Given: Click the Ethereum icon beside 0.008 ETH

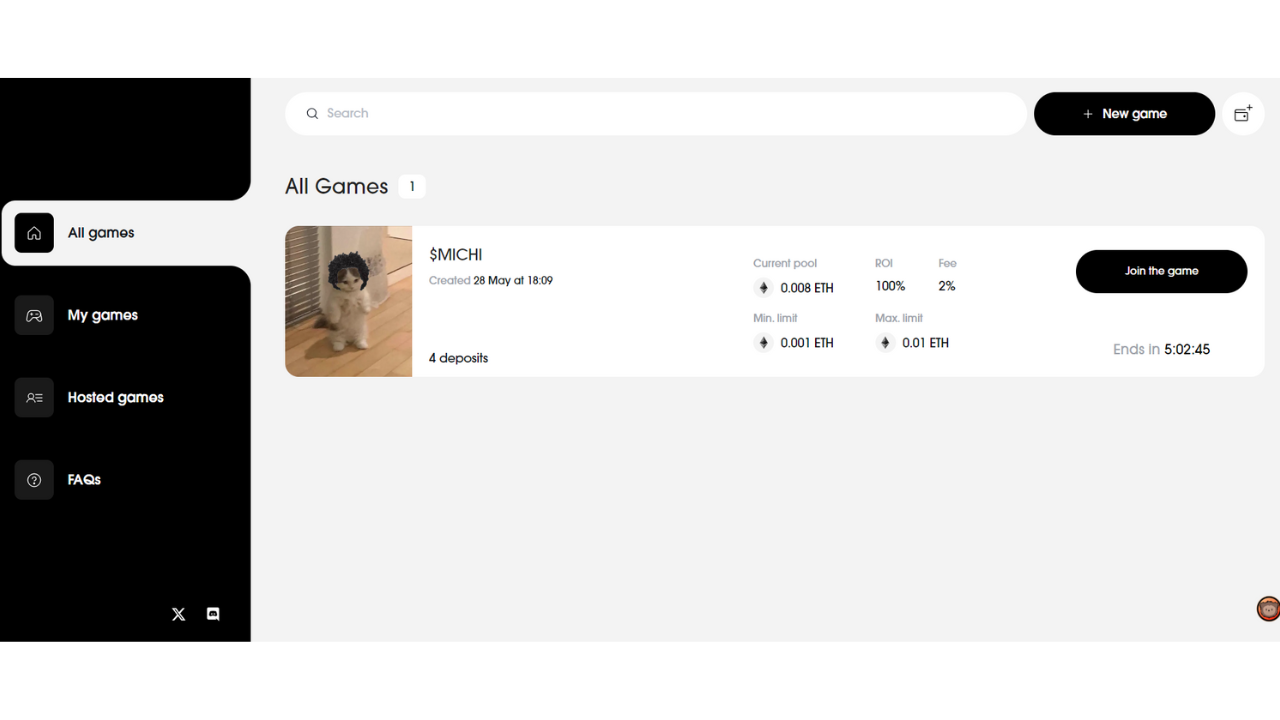Looking at the screenshot, I should pyautogui.click(x=763, y=288).
